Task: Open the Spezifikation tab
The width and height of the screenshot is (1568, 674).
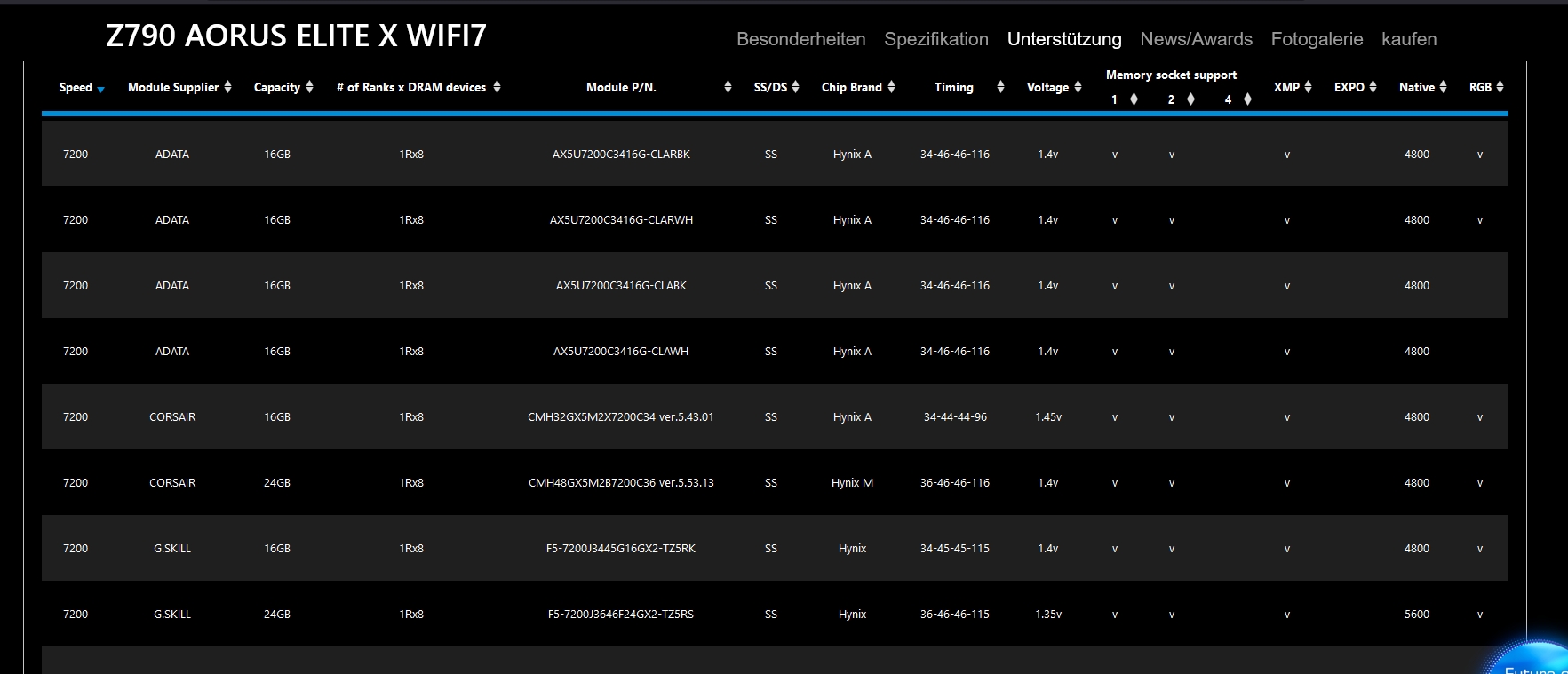Action: tap(936, 39)
